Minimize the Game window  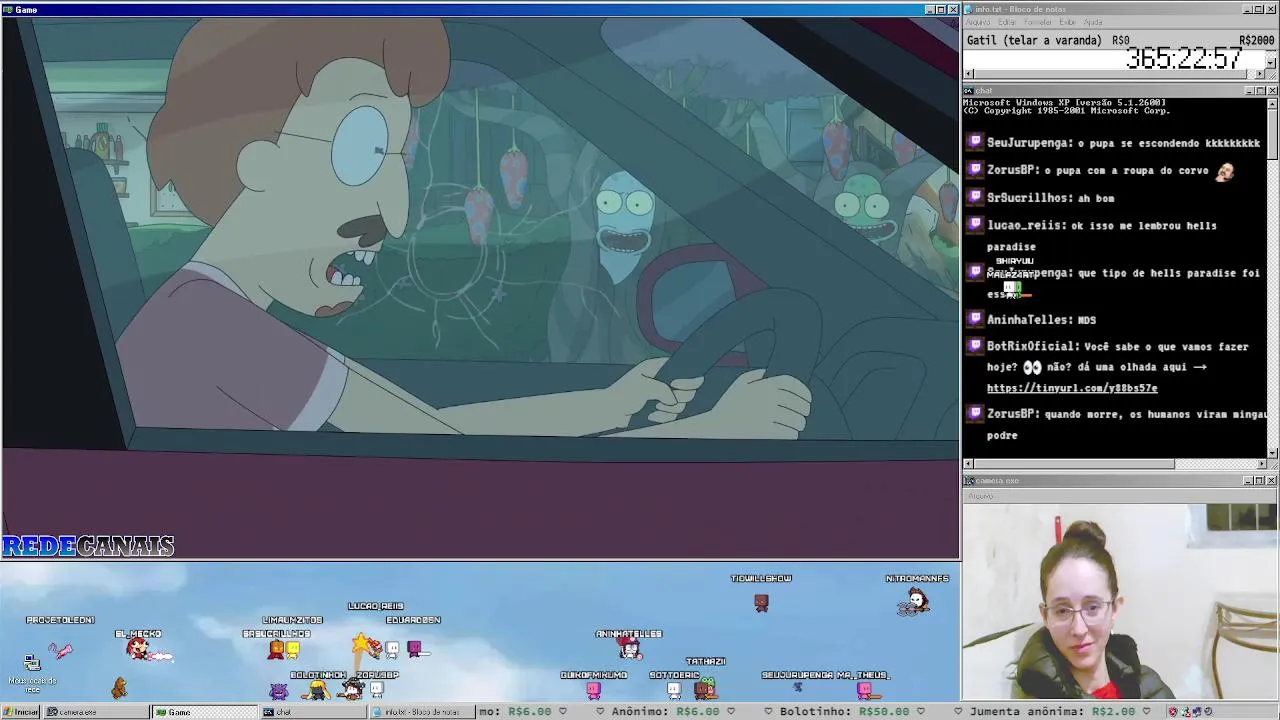coord(930,10)
